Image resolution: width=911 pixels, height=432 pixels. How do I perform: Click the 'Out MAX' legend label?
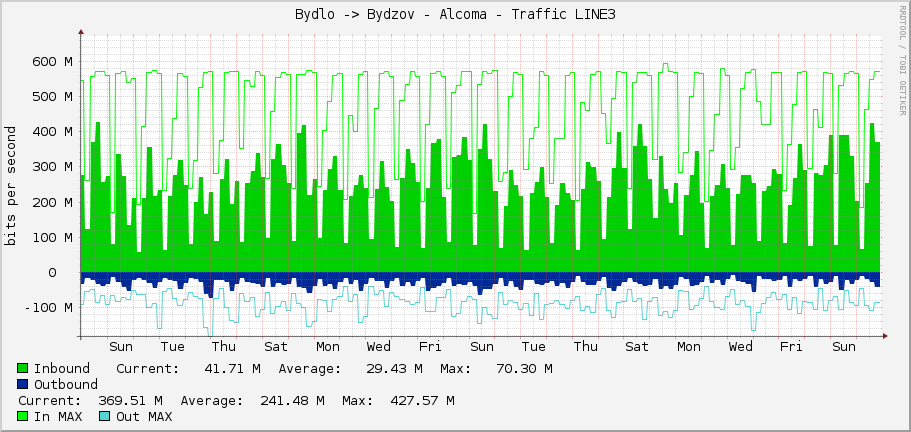tap(144, 416)
